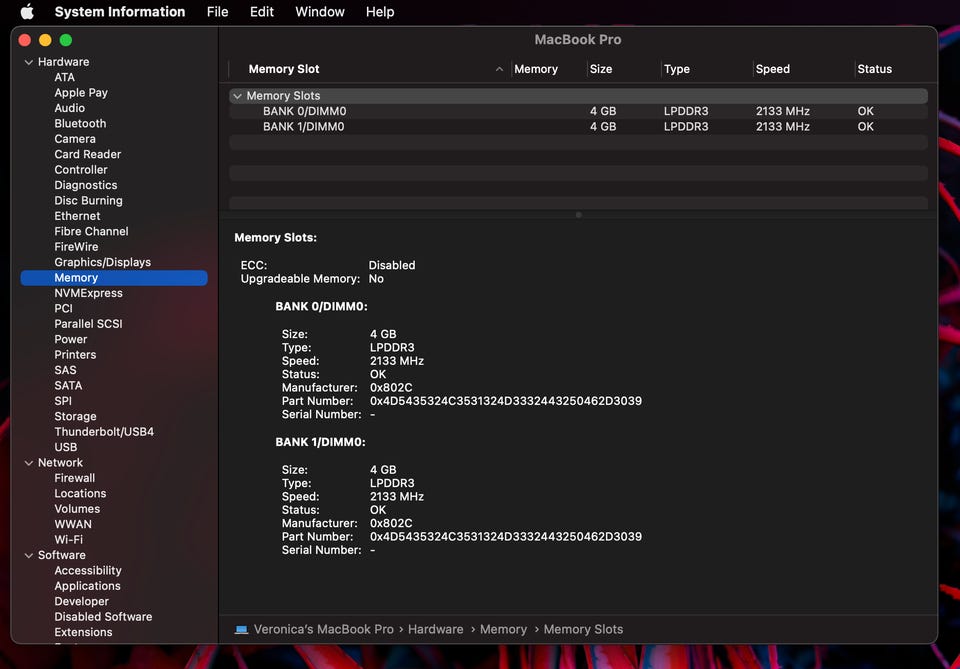Open the Window menu

click(320, 12)
